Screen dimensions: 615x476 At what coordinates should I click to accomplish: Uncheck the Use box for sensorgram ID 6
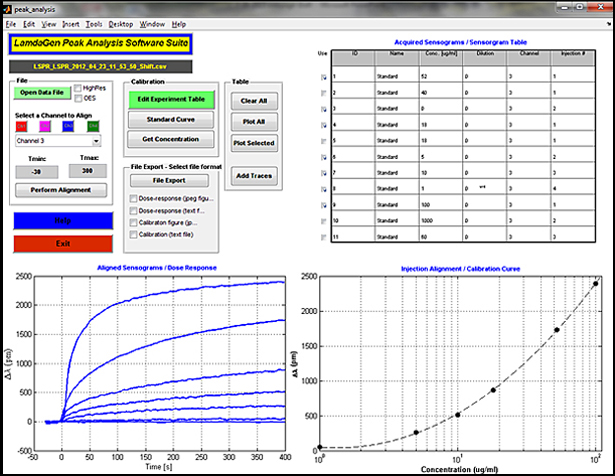[324, 157]
